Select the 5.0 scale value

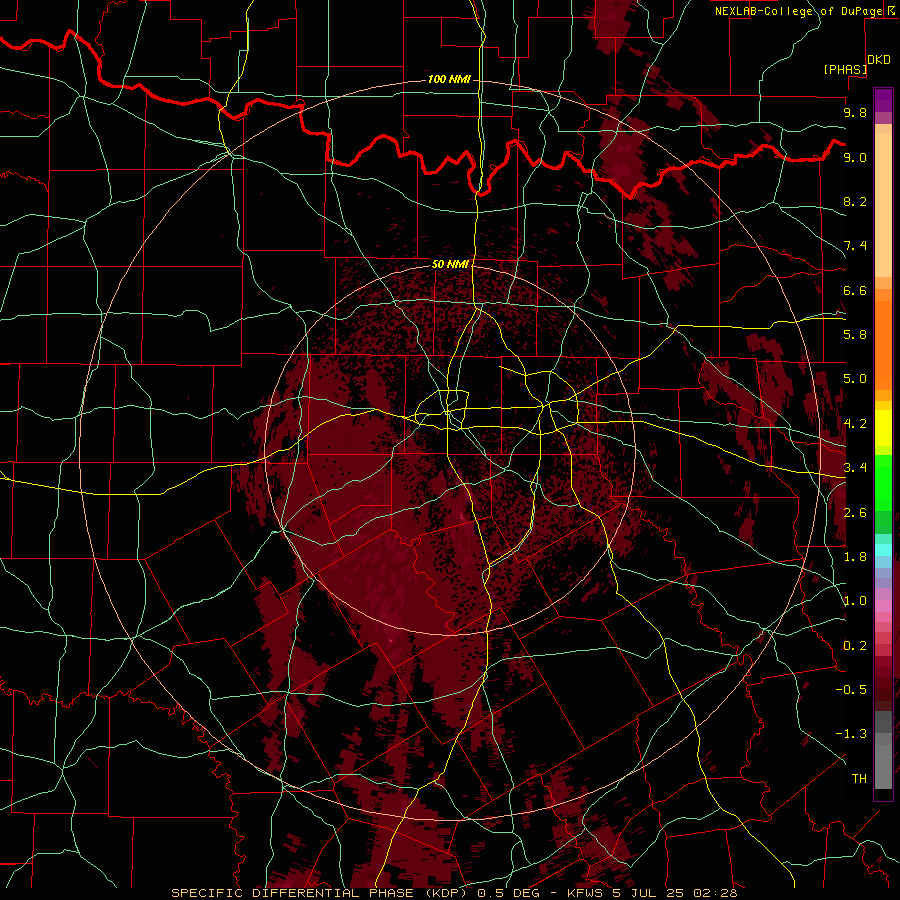pos(855,379)
